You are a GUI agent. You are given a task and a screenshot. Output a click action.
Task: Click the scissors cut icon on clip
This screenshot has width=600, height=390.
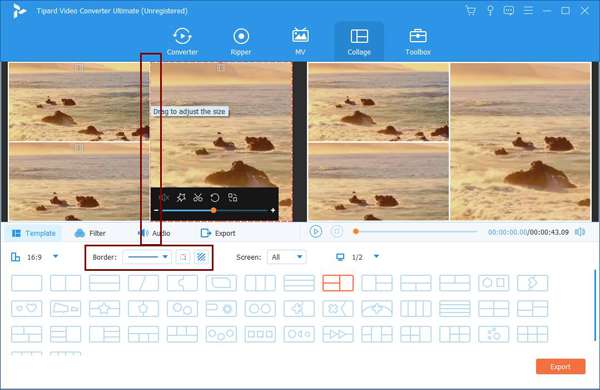tap(198, 197)
